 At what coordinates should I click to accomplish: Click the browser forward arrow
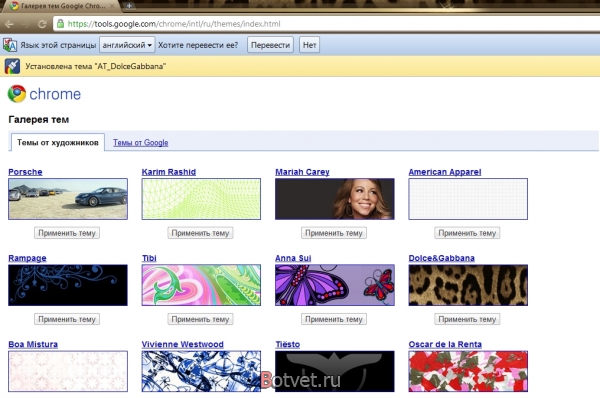26,24
